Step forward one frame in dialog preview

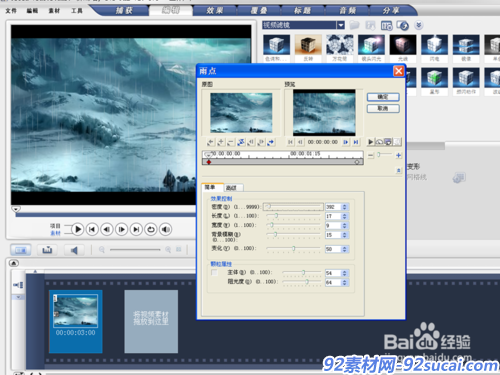[346, 142]
